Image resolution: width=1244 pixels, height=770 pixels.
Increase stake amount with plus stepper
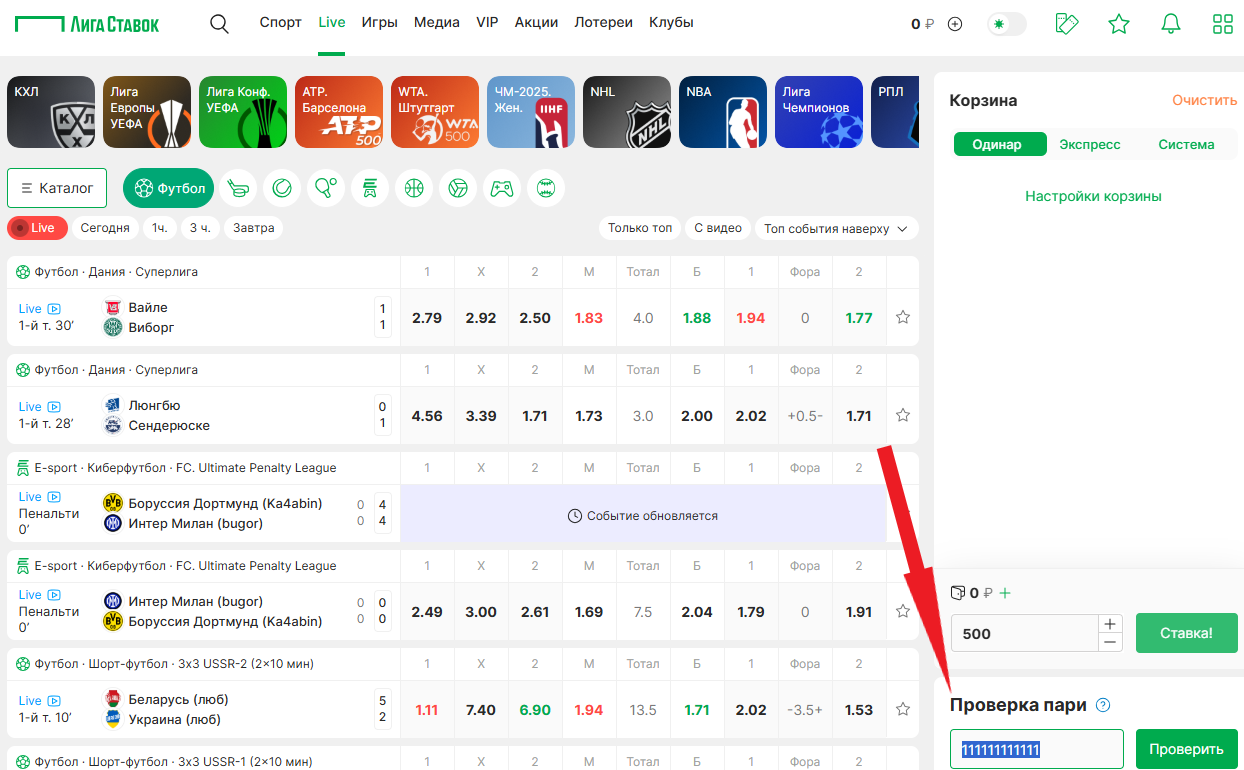click(1110, 623)
